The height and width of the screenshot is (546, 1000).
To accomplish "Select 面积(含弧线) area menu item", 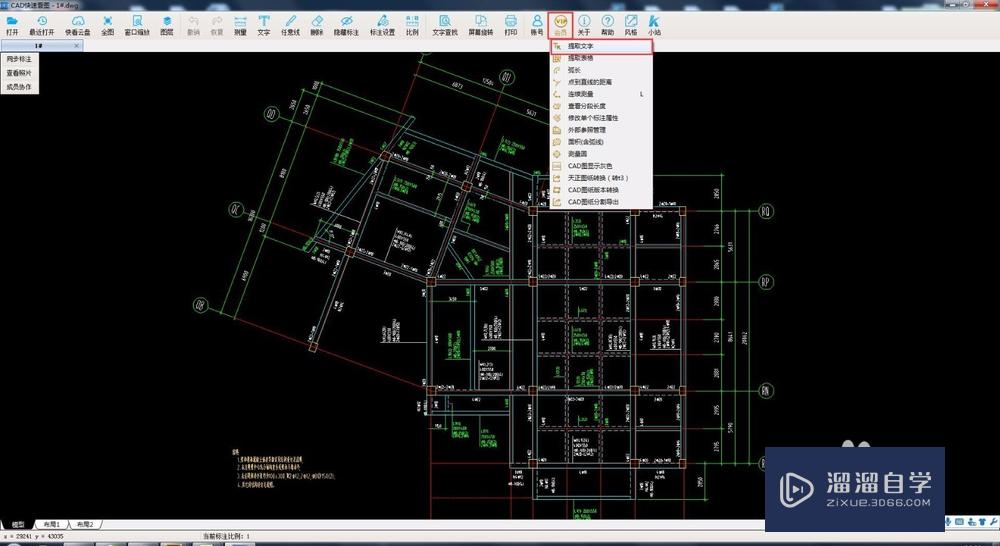I will click(601, 142).
